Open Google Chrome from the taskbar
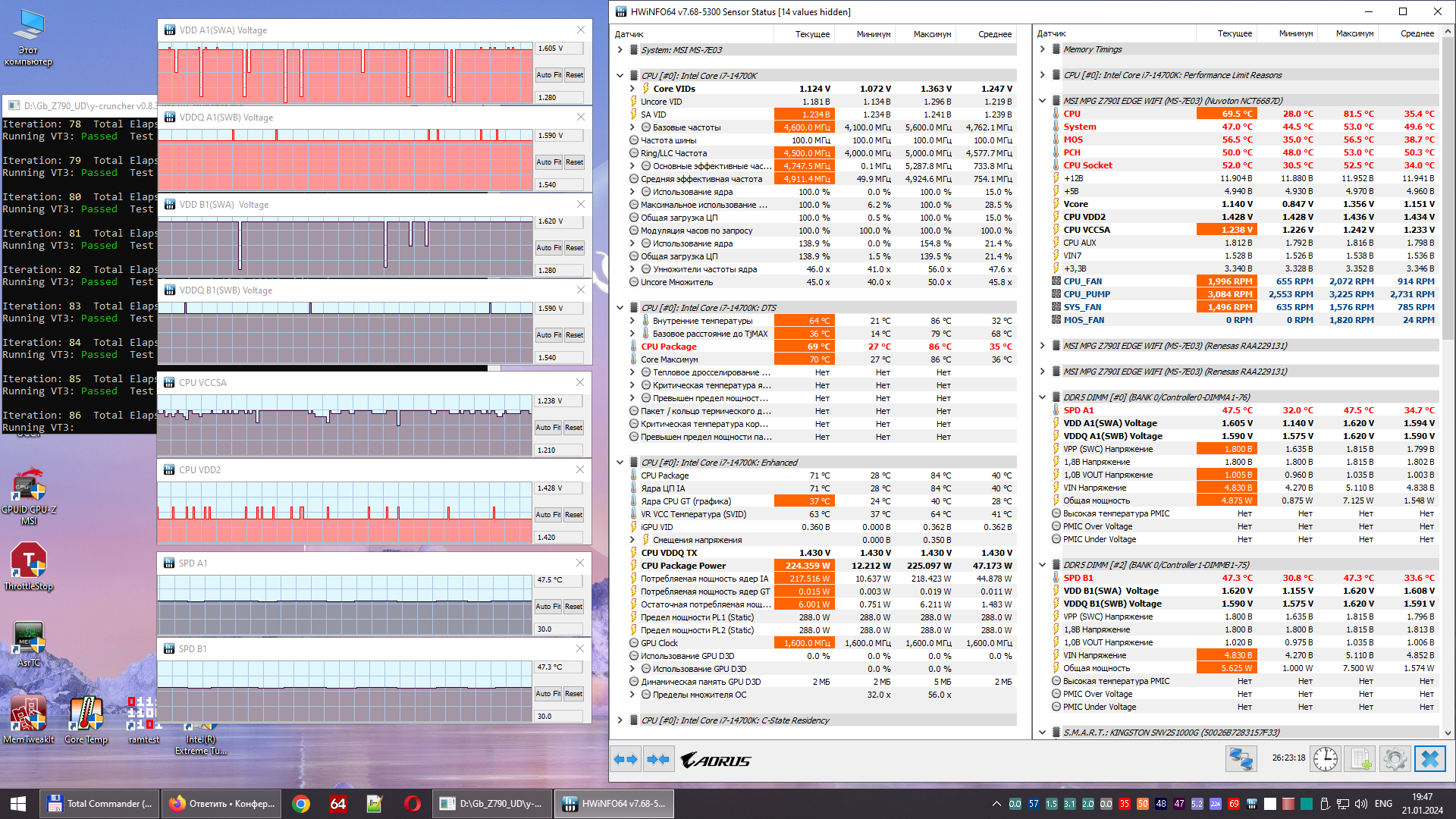This screenshot has height=819, width=1456. [301, 804]
